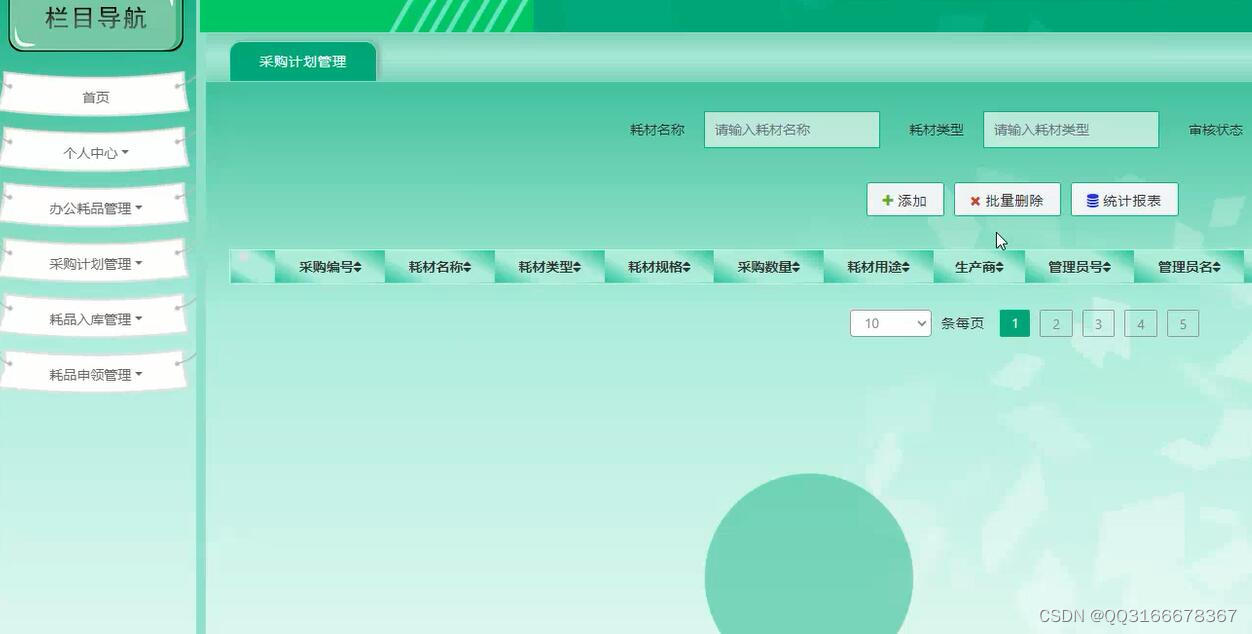Open the 统计报表 button

coord(1124,200)
